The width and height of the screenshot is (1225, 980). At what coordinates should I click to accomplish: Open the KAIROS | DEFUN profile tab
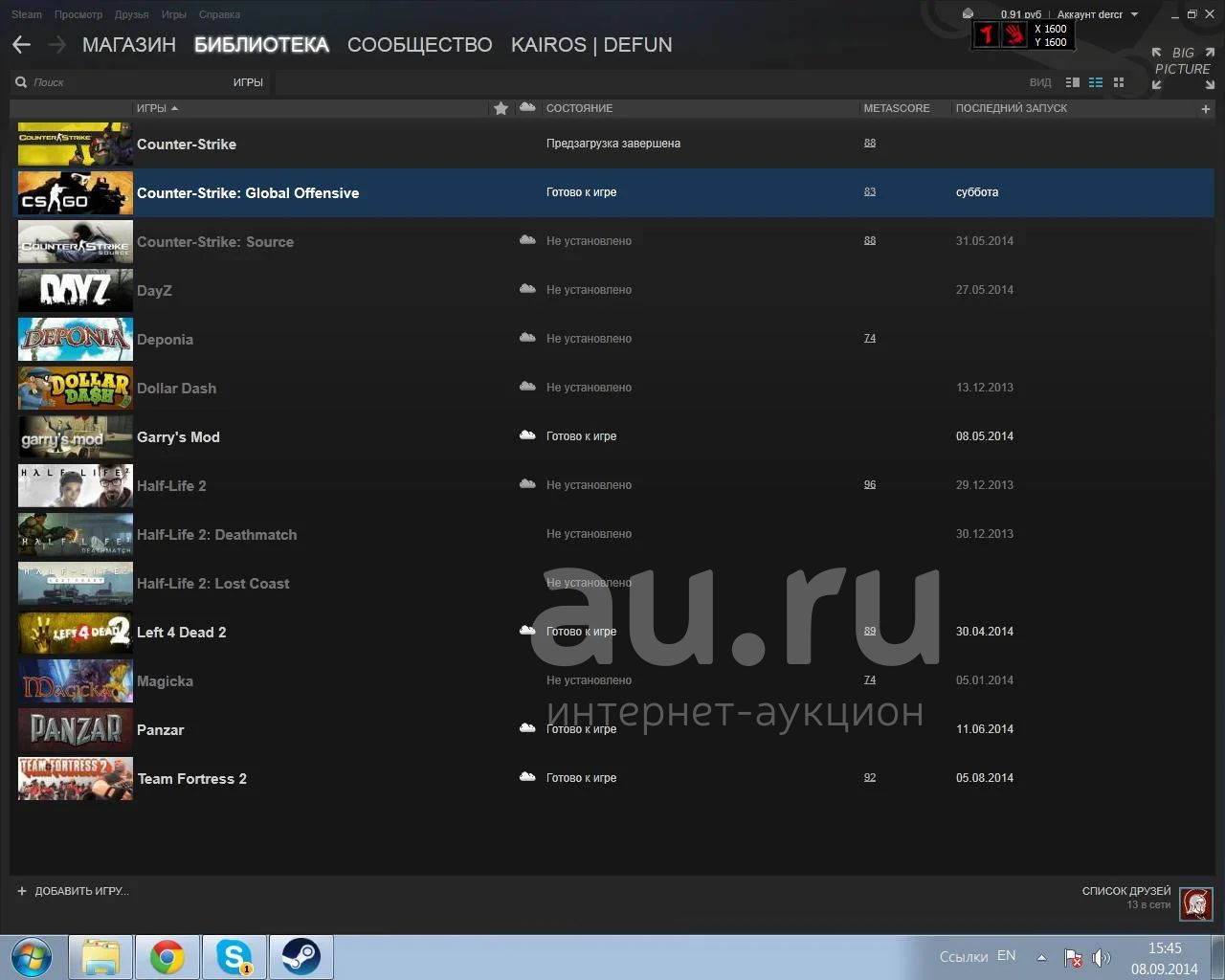tap(591, 45)
